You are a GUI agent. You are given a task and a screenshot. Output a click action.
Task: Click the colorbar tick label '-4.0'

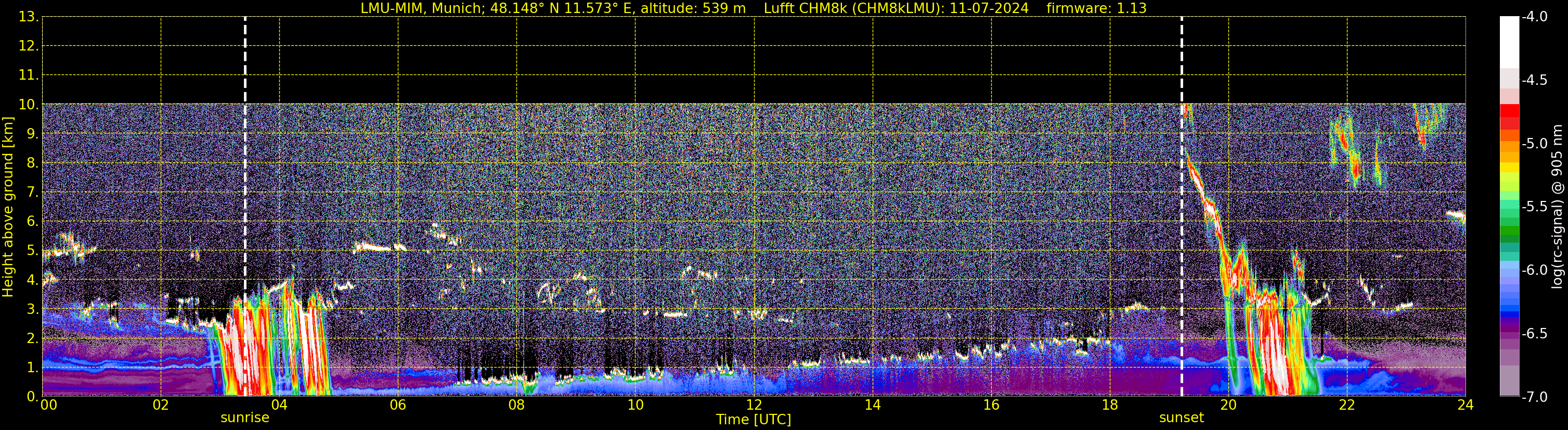tap(1535, 17)
